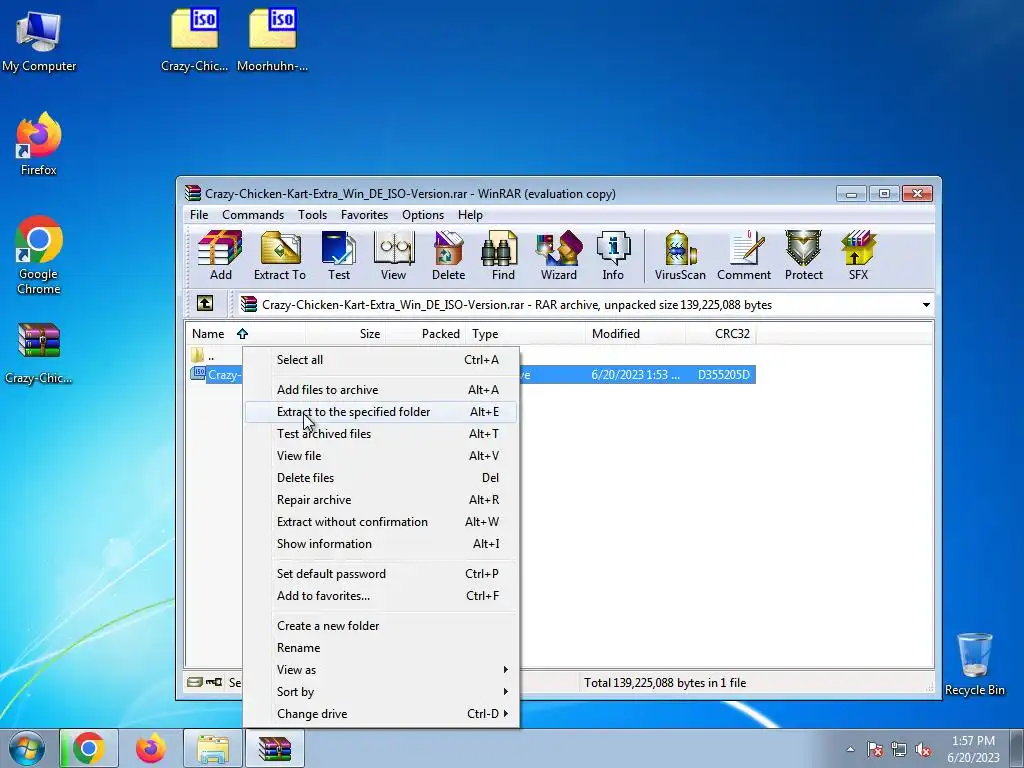This screenshot has width=1024, height=768.
Task: Launch the Wizard toolbar icon
Action: 558,255
